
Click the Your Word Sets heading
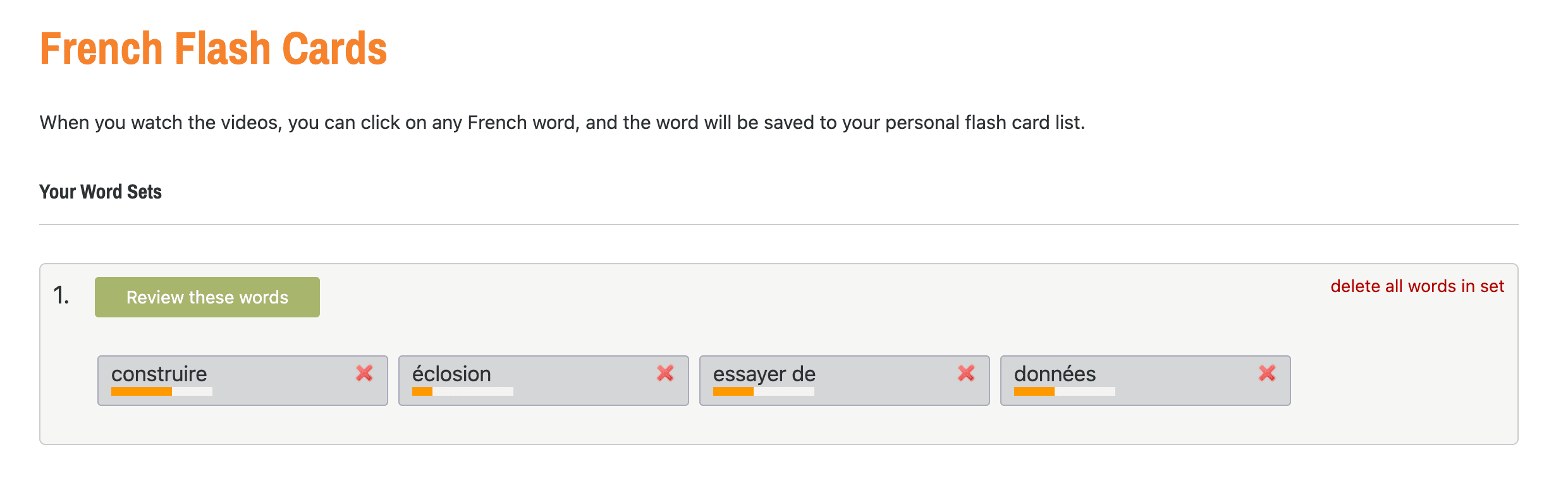pyautogui.click(x=101, y=192)
